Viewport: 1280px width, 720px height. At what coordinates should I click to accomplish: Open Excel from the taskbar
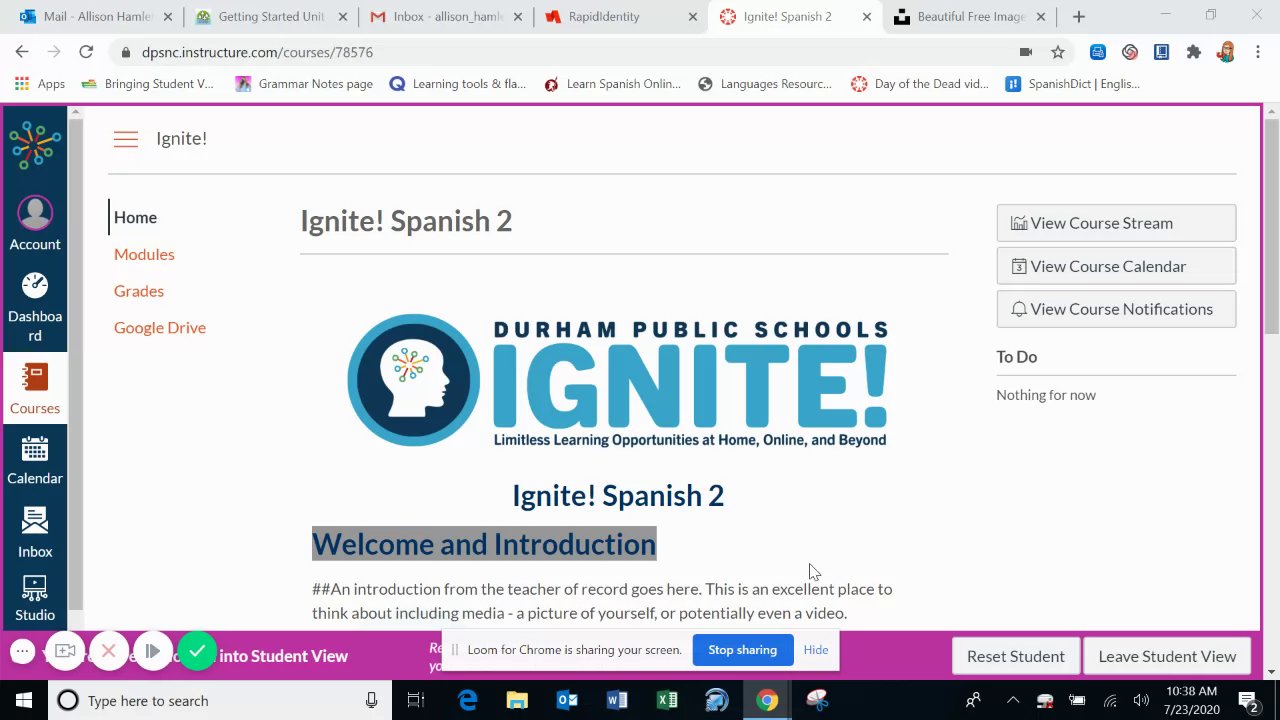667,700
